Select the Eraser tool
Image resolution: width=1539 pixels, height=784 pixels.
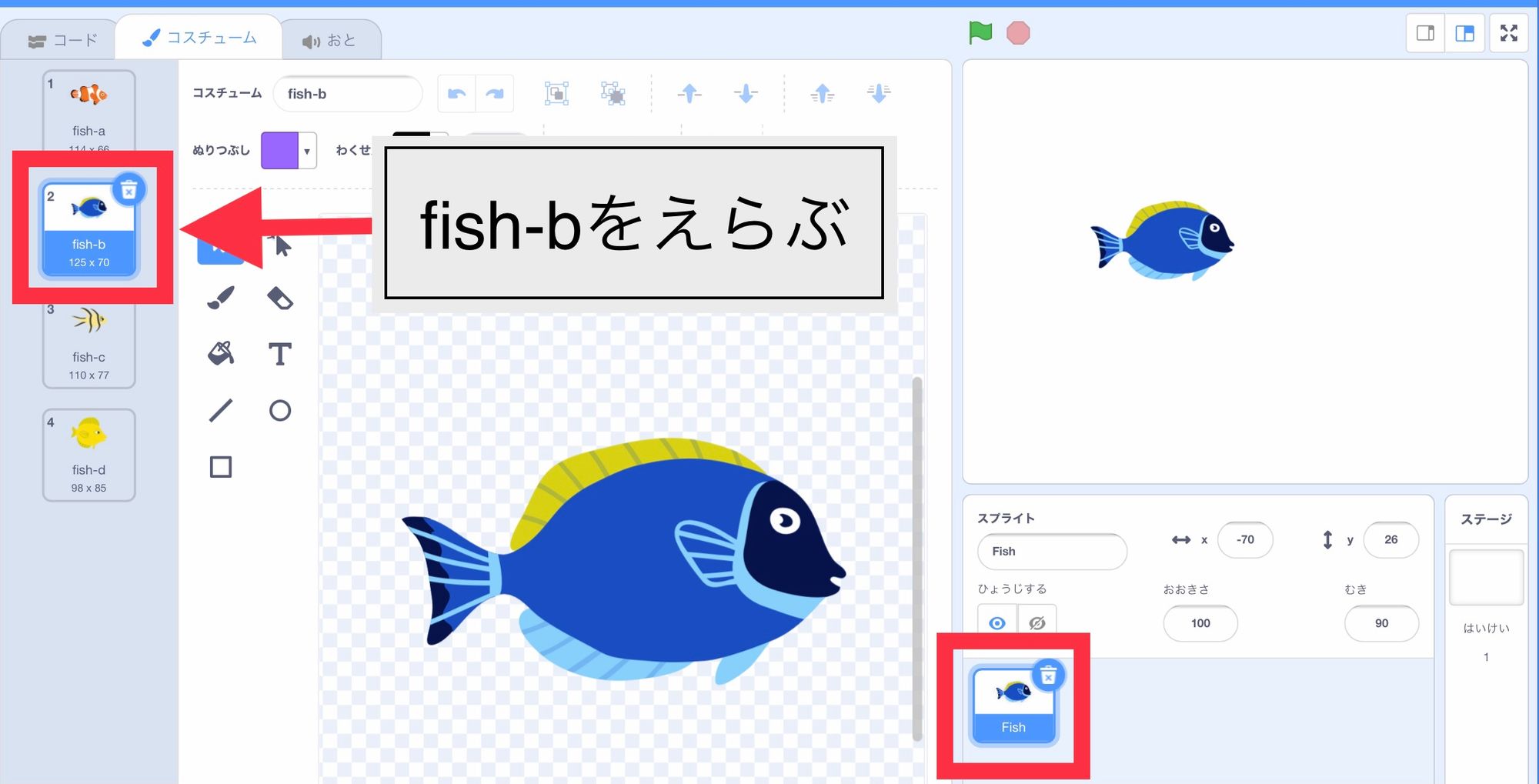[280, 298]
